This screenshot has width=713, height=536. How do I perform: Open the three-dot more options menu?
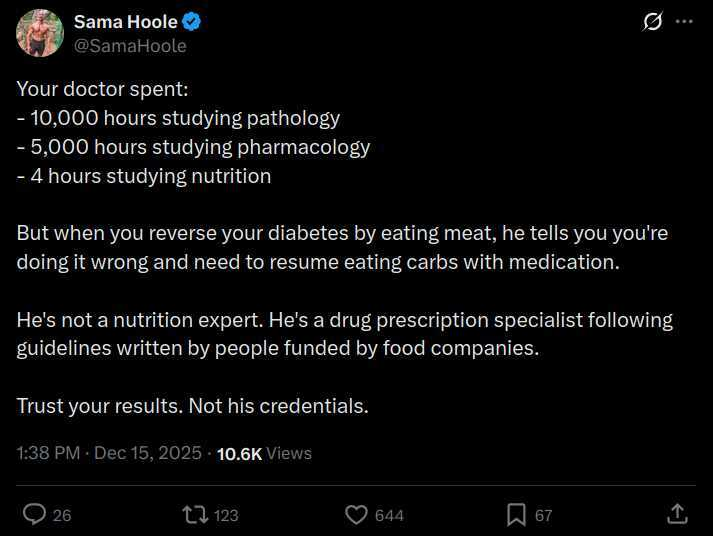(684, 22)
